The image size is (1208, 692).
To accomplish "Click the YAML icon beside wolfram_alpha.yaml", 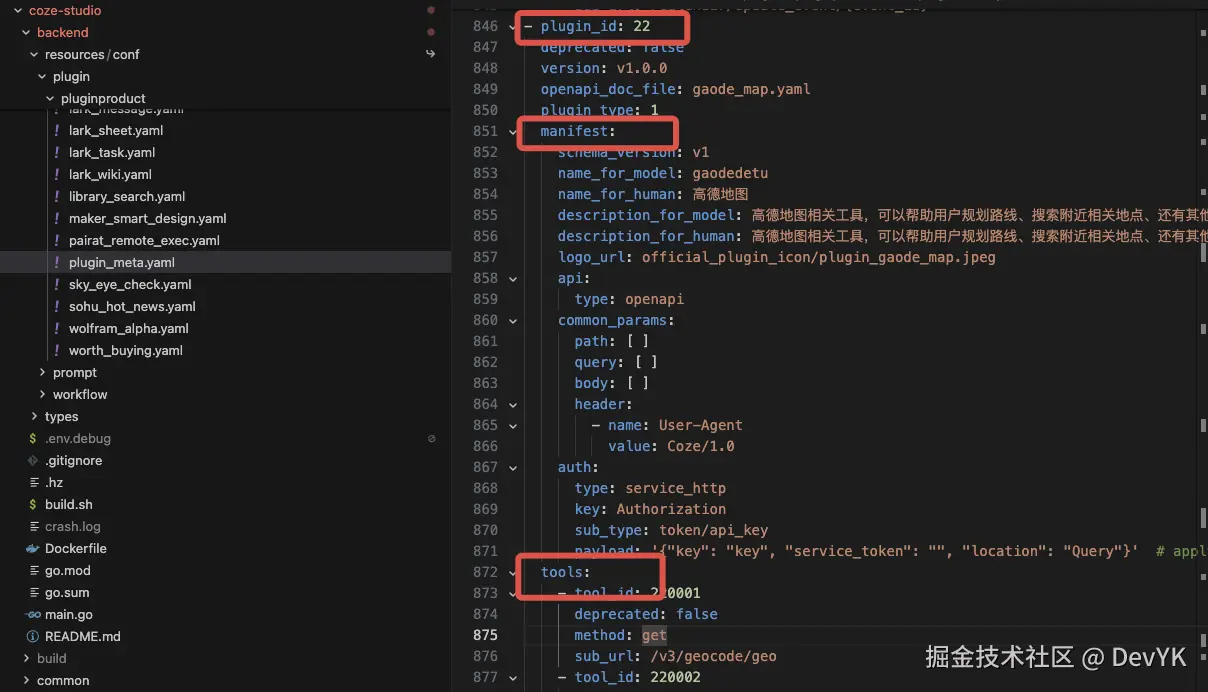I will click(x=58, y=329).
